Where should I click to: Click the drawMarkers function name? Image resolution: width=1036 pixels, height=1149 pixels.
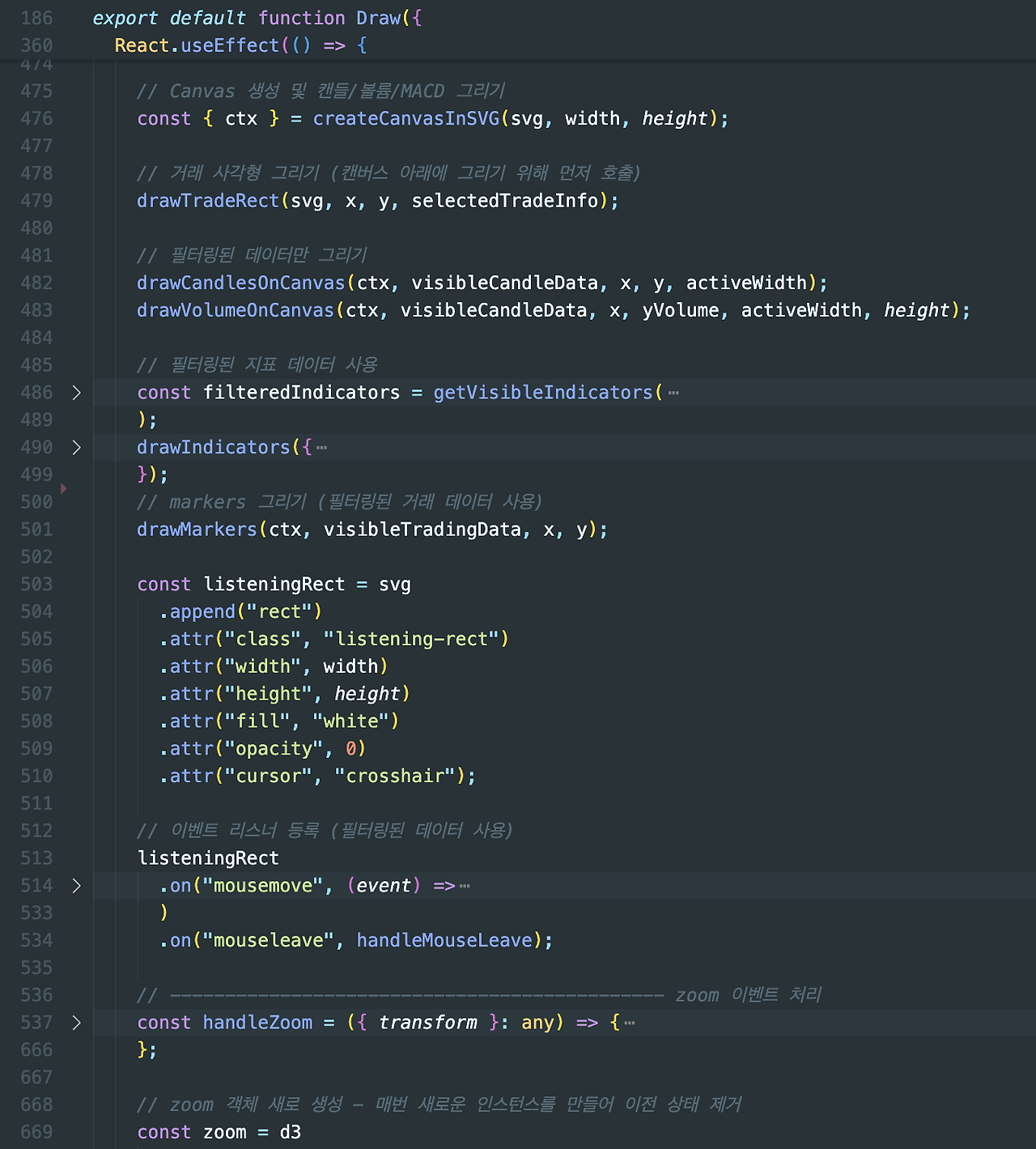click(x=197, y=530)
